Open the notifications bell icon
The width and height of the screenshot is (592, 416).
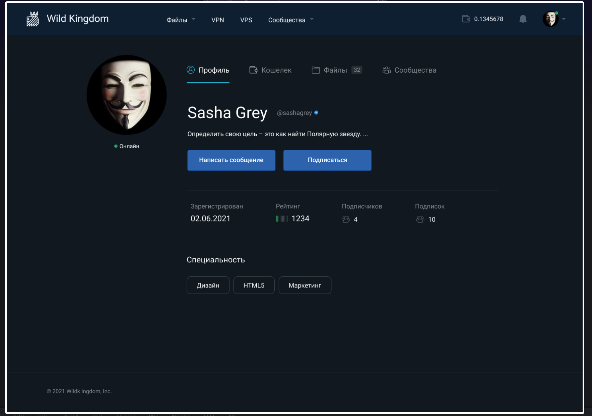click(x=523, y=19)
